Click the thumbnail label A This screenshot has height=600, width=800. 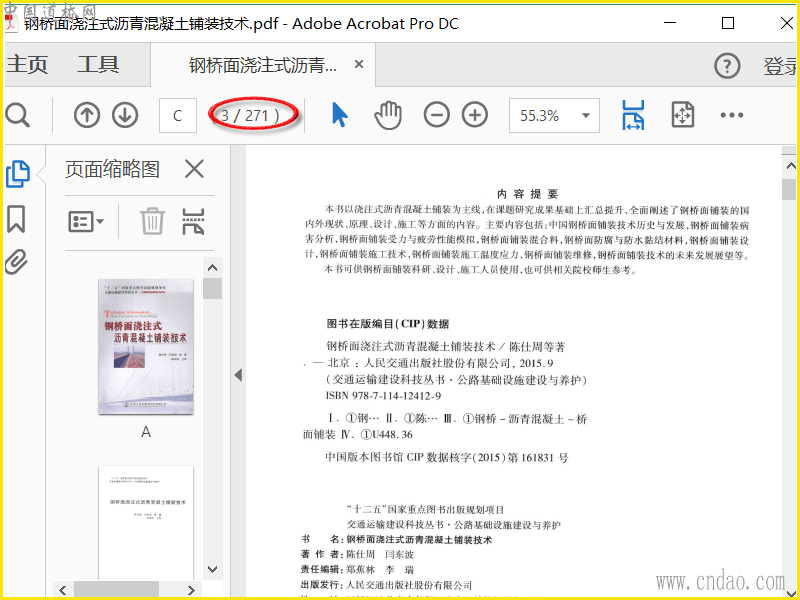click(x=146, y=432)
